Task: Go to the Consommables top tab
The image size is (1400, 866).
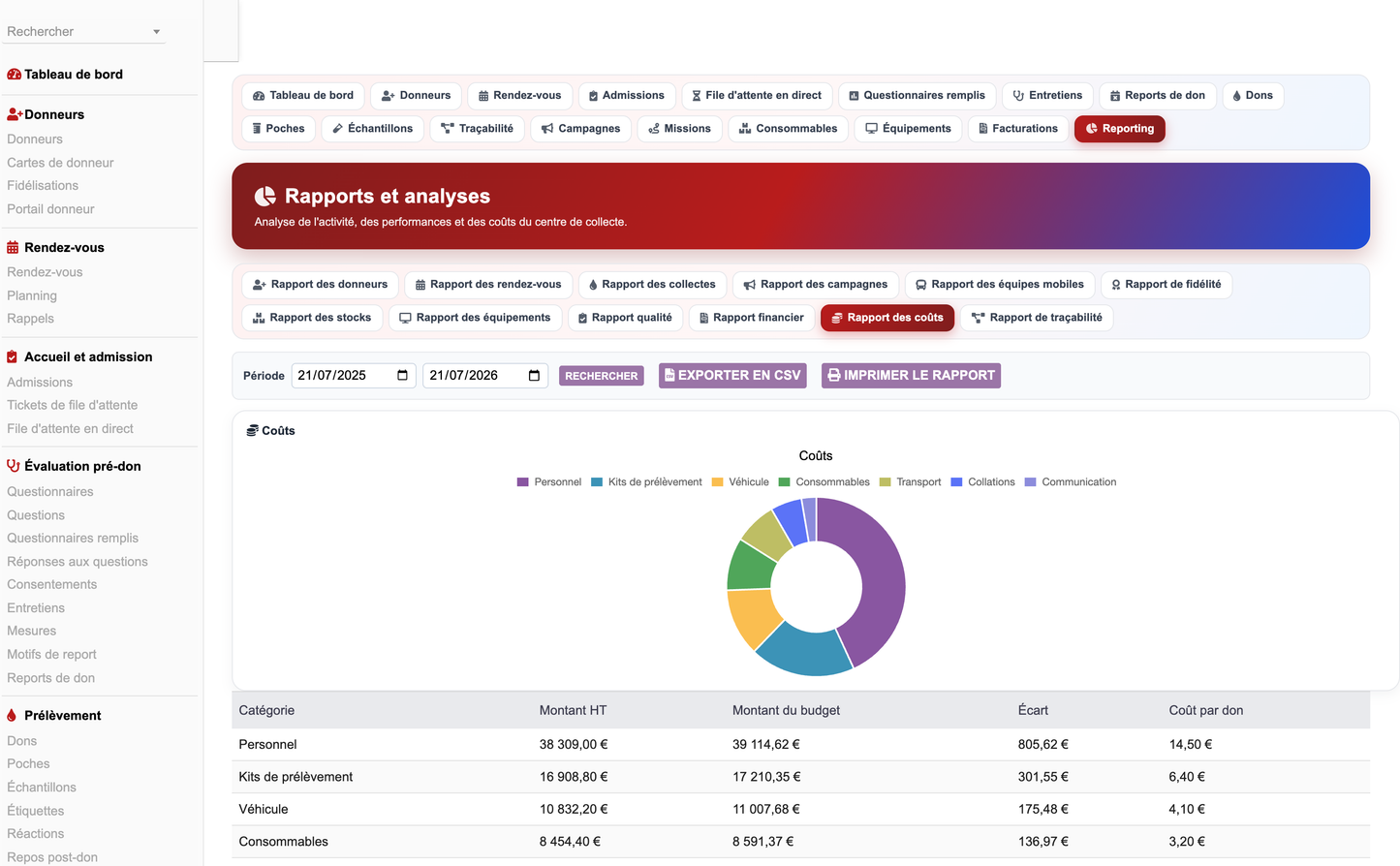Action: 789,129
